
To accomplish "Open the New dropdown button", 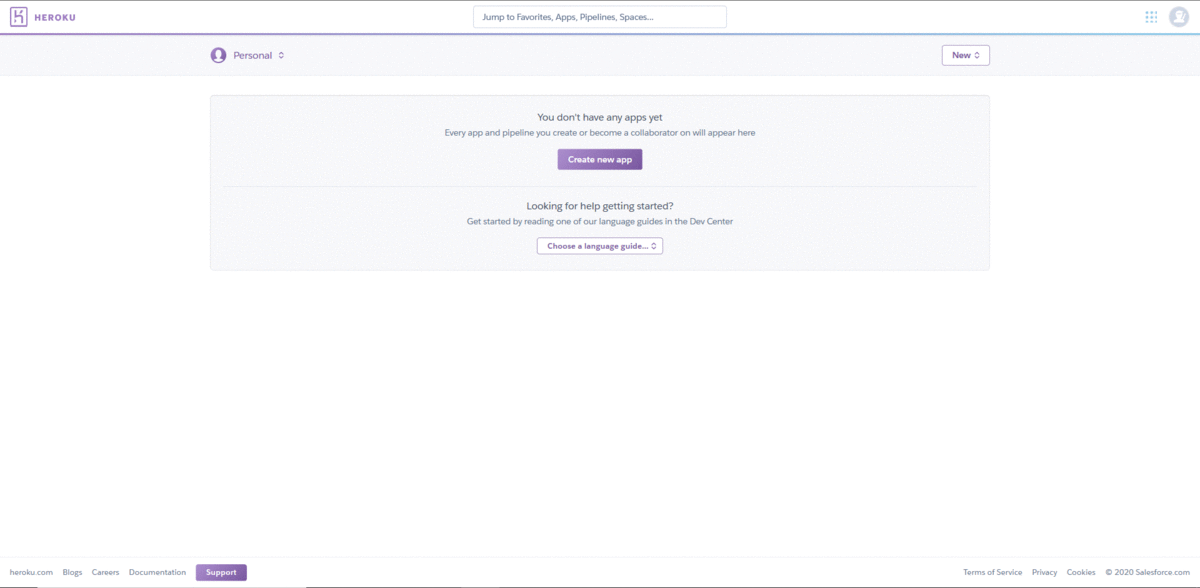I will click(x=966, y=55).
